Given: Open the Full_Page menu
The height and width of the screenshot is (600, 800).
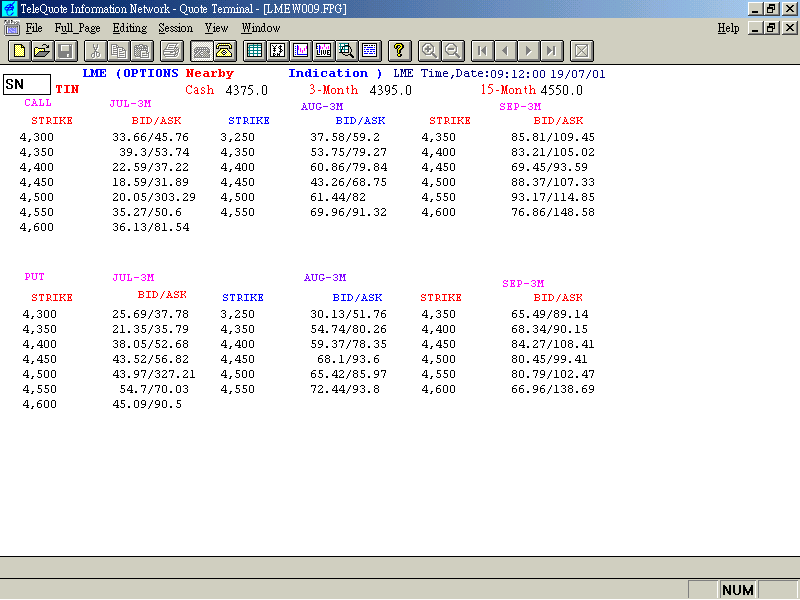Looking at the screenshot, I should coord(78,28).
